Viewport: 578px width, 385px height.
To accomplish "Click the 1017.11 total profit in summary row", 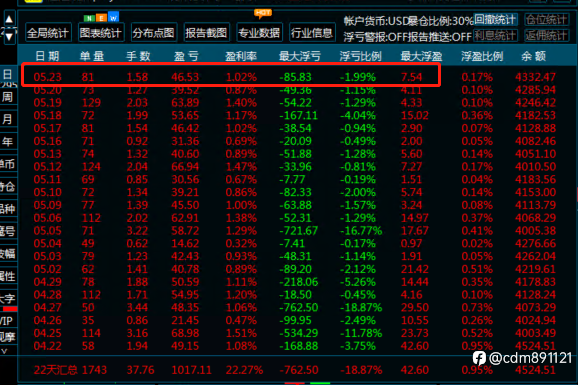I will [x=191, y=370].
